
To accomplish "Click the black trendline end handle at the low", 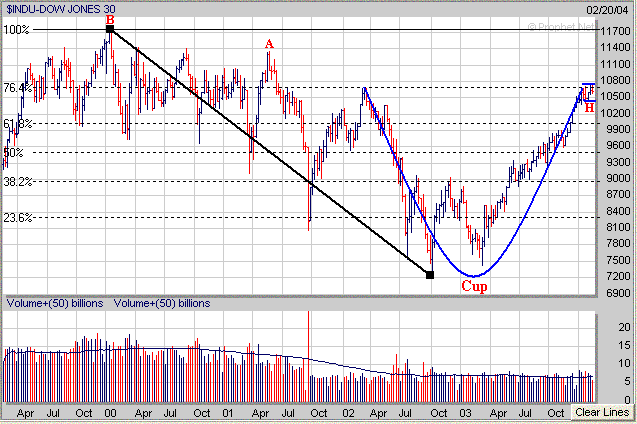I will [430, 275].
